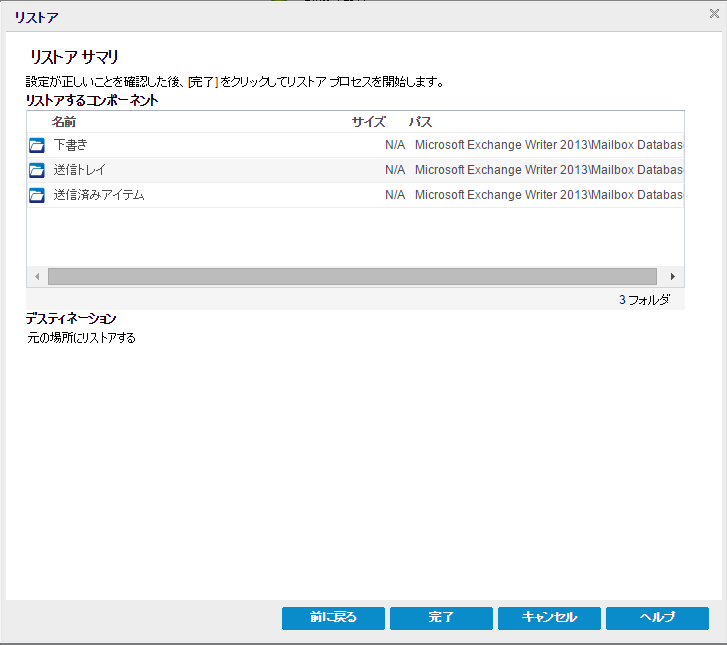Sort the list by the パス column header
This screenshot has height=645, width=727.
coord(420,122)
